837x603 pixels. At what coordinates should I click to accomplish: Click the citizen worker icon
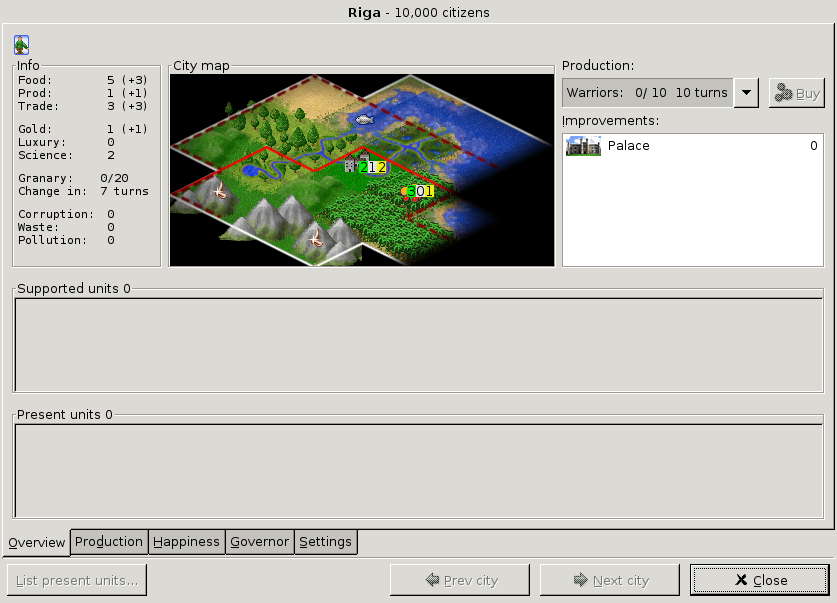click(21, 45)
